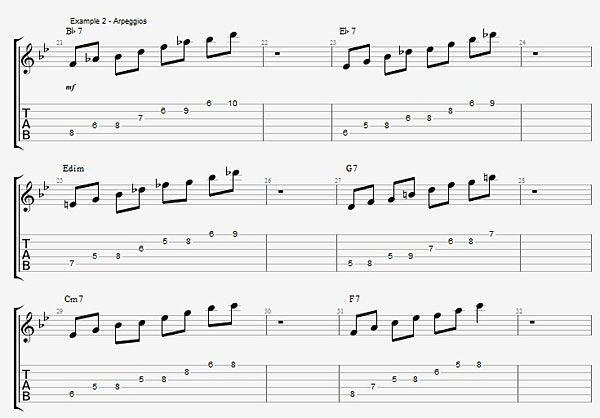600x418 pixels.
Task: Select the F7 chord label
Action: [354, 299]
